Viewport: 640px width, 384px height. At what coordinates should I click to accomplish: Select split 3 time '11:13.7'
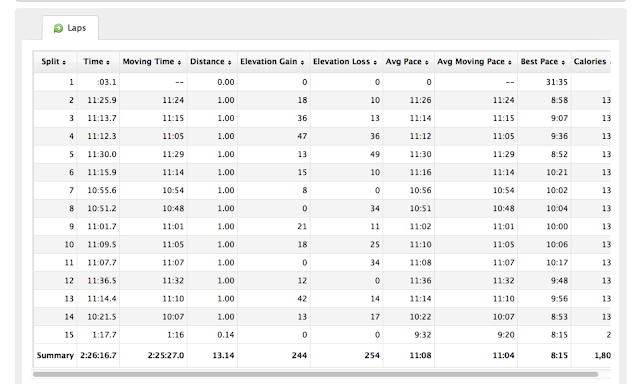(x=102, y=118)
